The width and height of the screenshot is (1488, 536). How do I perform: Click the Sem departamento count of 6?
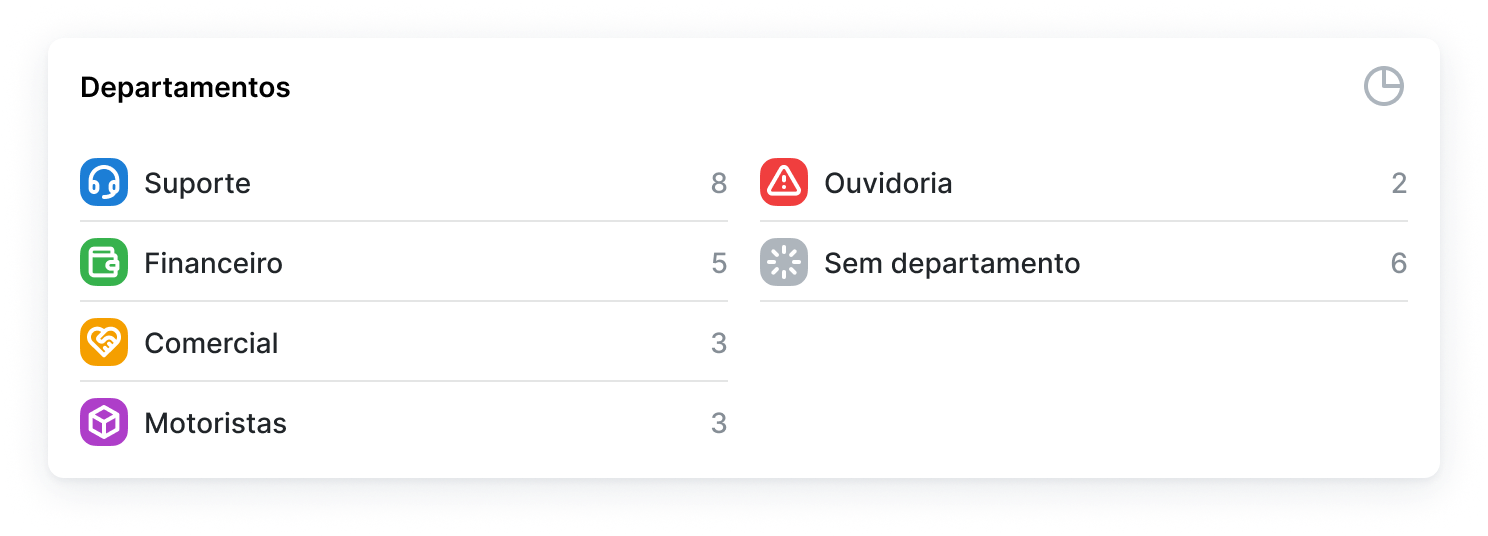tap(1399, 264)
